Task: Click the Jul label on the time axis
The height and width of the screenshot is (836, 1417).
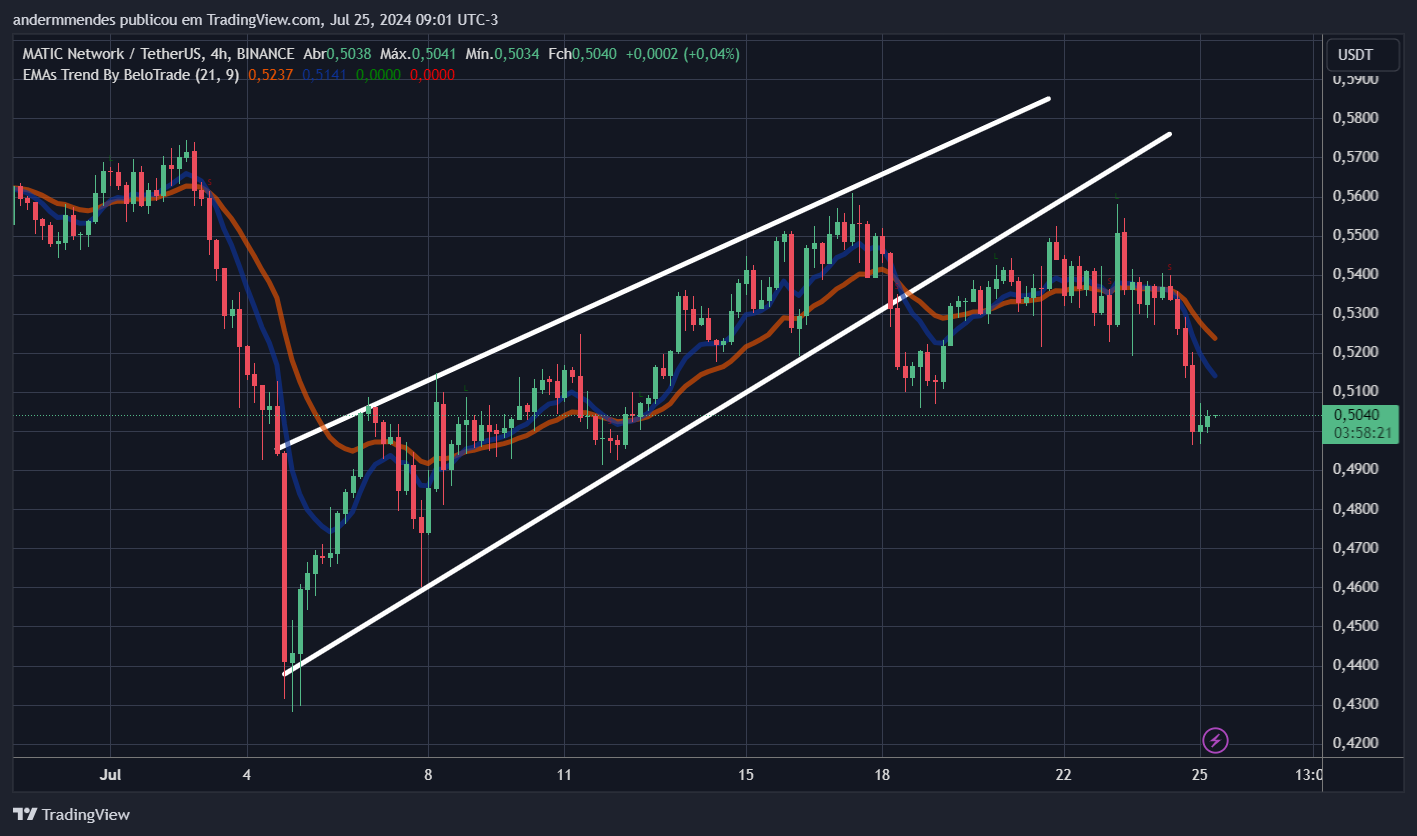Action: (111, 775)
